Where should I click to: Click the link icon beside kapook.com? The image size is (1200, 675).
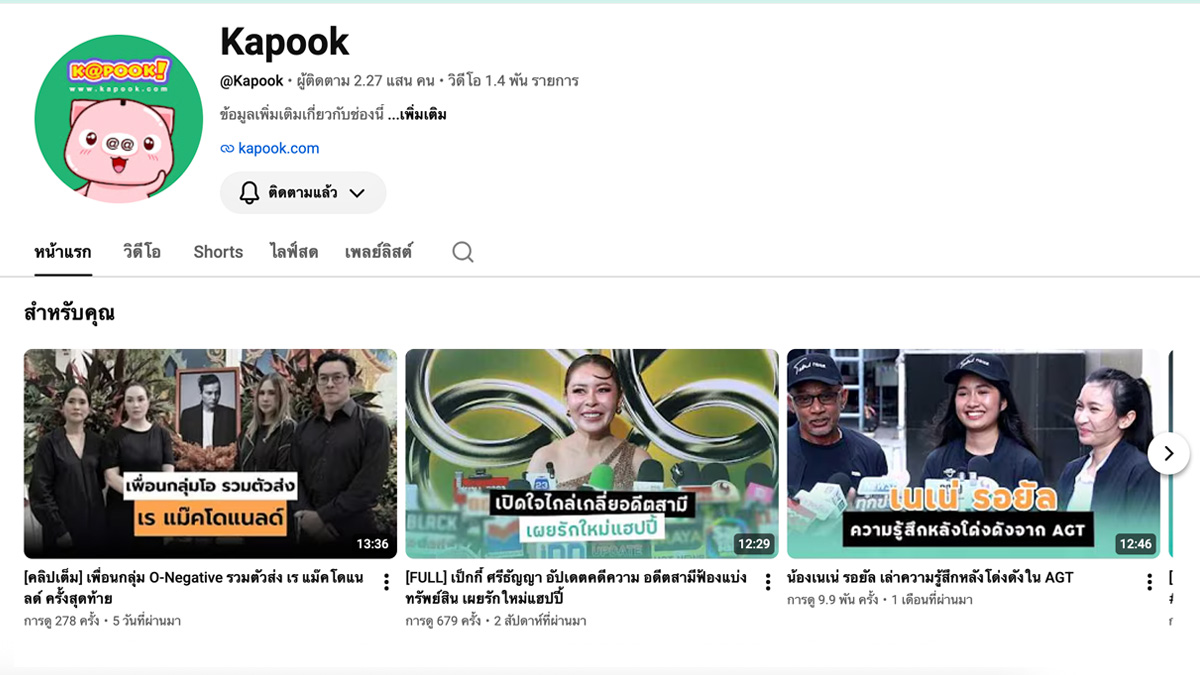tap(226, 148)
